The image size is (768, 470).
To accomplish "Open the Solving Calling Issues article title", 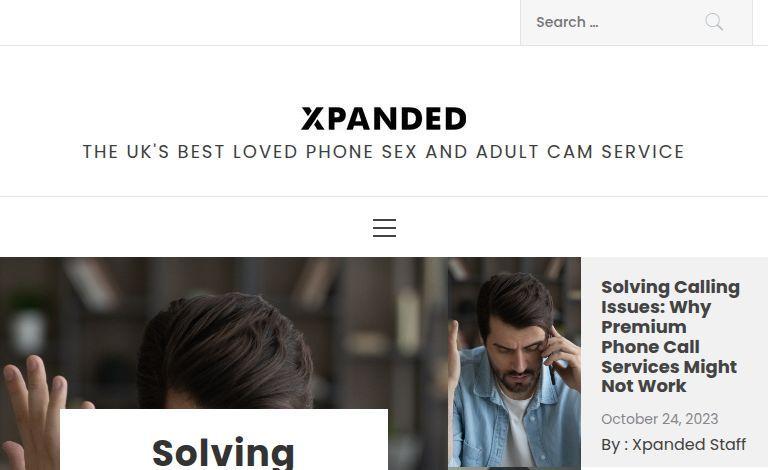I will tap(670, 336).
